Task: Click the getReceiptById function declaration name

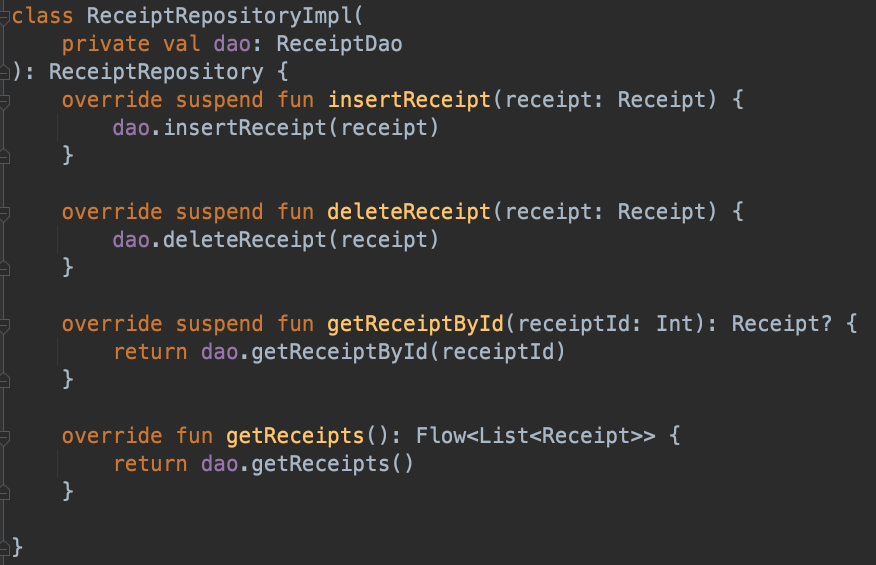Action: (x=416, y=324)
